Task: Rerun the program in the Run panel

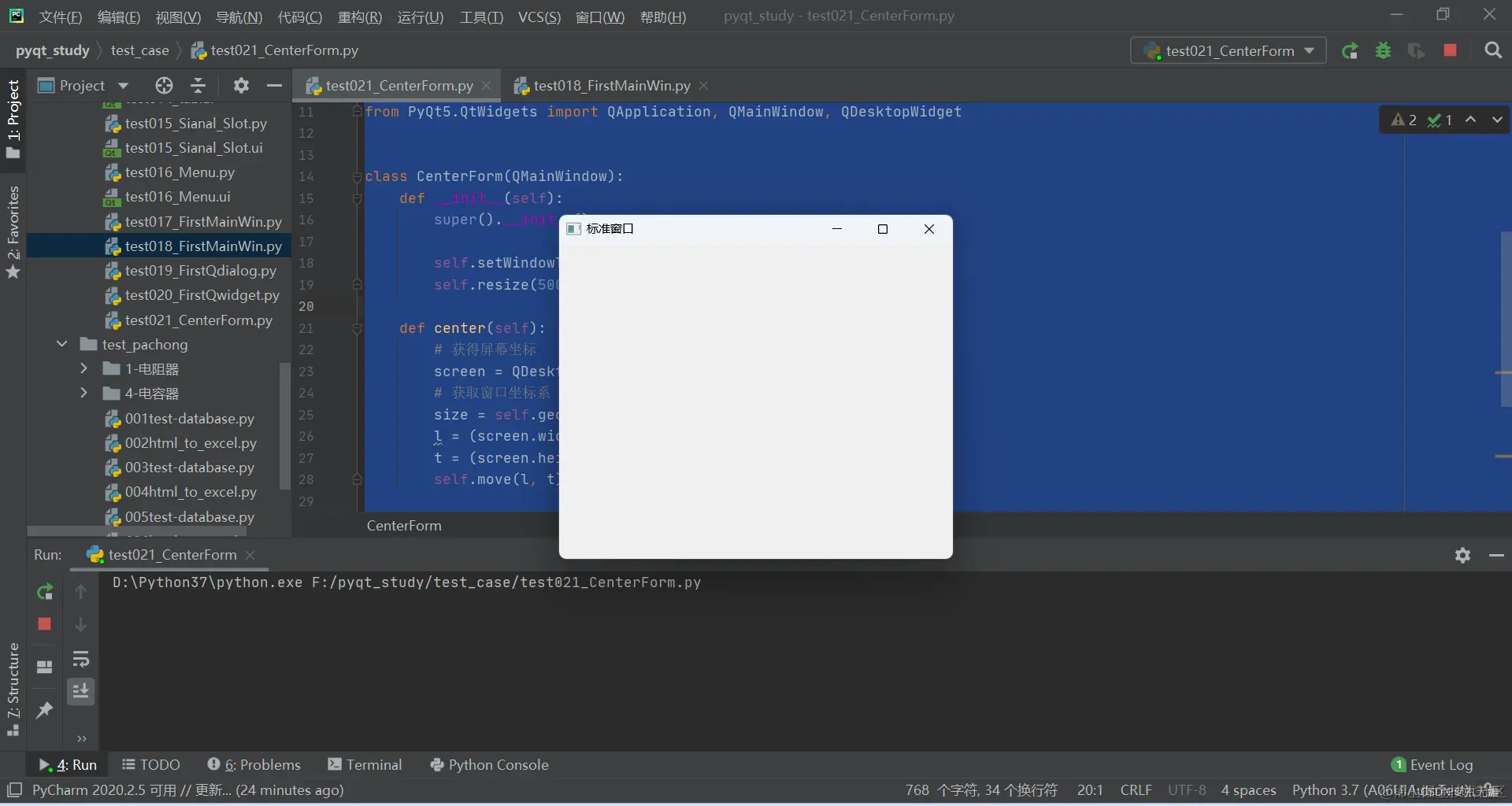Action: (45, 592)
